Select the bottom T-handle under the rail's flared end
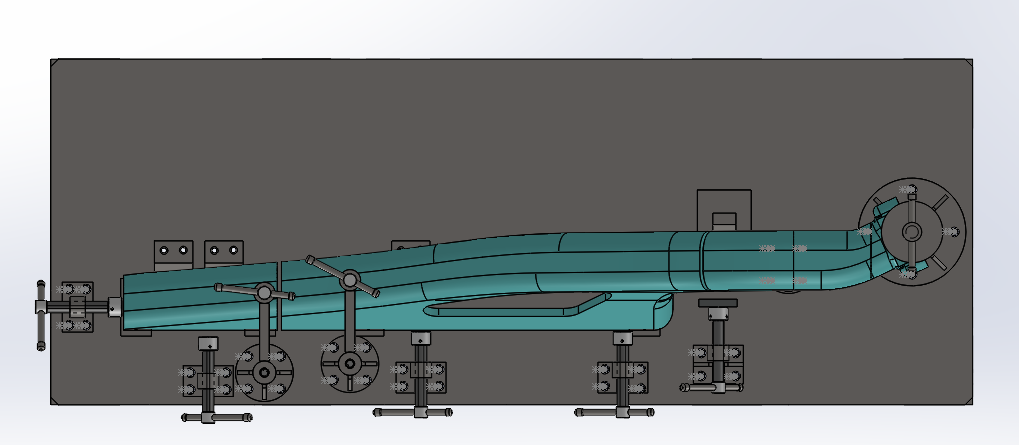The height and width of the screenshot is (445, 1019). 614,412
